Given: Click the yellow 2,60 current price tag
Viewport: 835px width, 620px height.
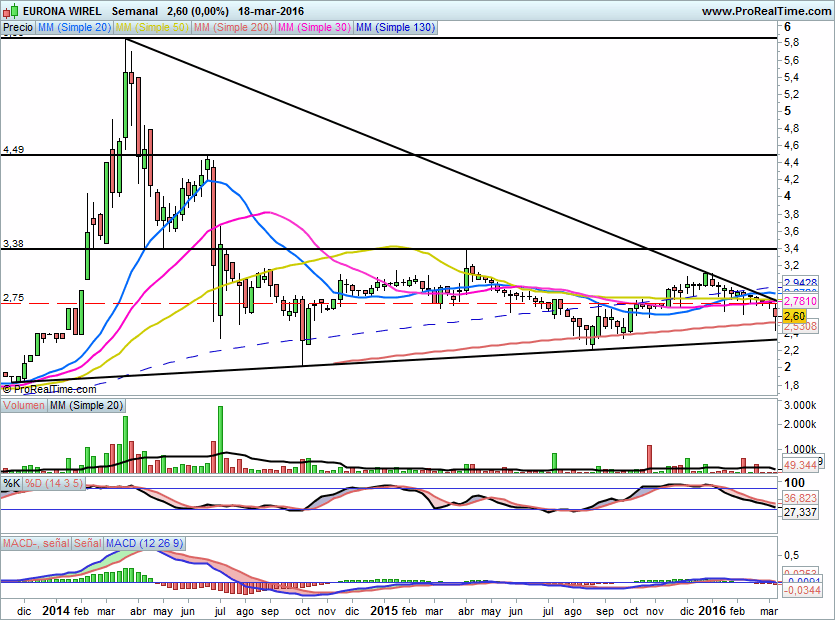Looking at the screenshot, I should pyautogui.click(x=794, y=316).
